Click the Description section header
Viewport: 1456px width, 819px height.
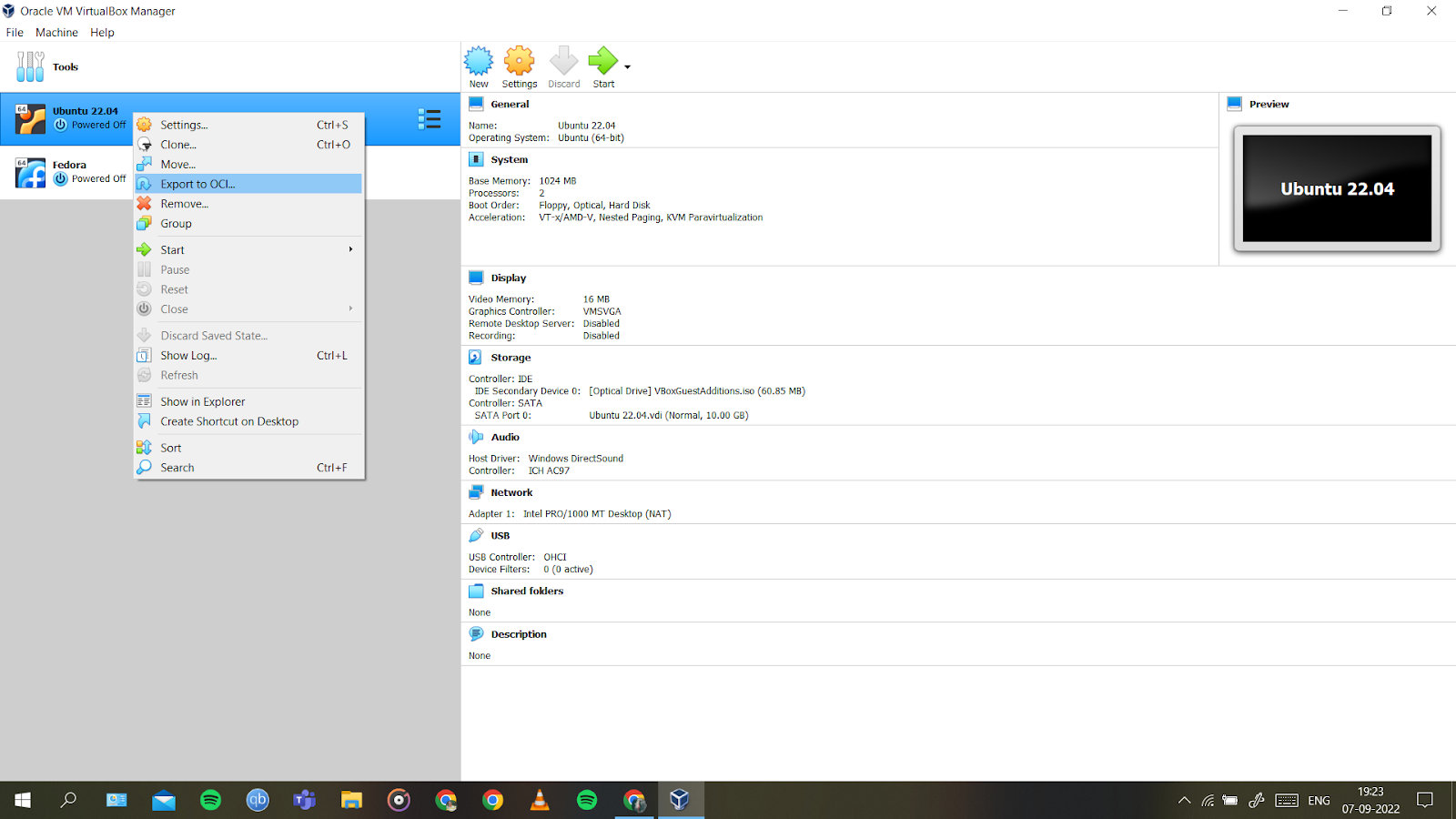point(519,635)
